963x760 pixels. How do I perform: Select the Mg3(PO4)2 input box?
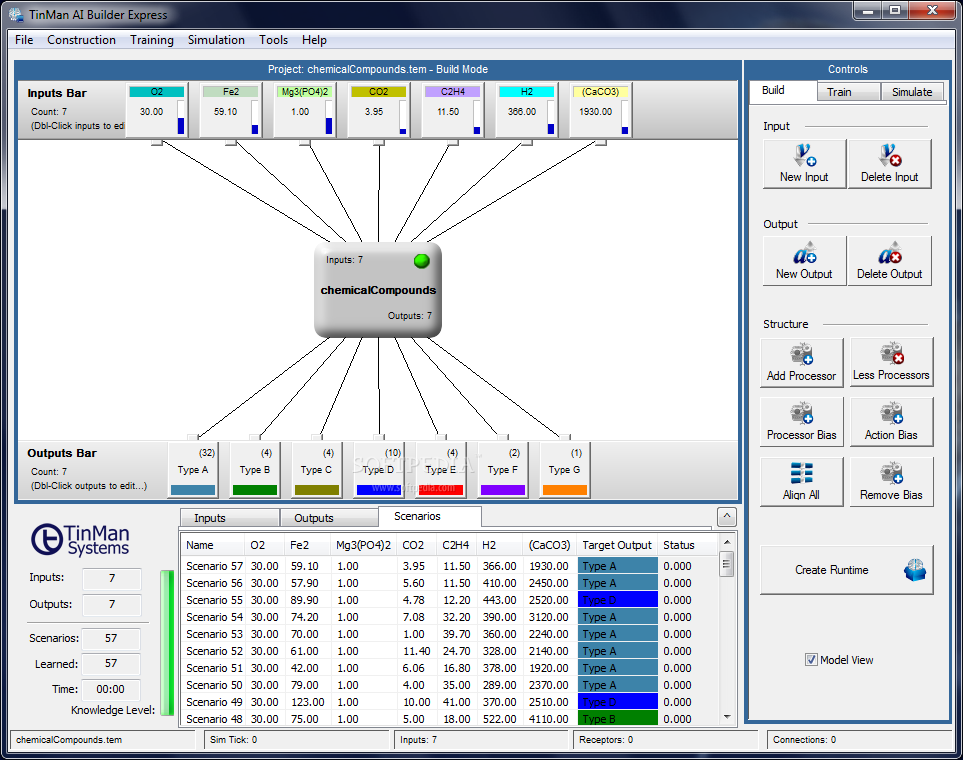(305, 111)
